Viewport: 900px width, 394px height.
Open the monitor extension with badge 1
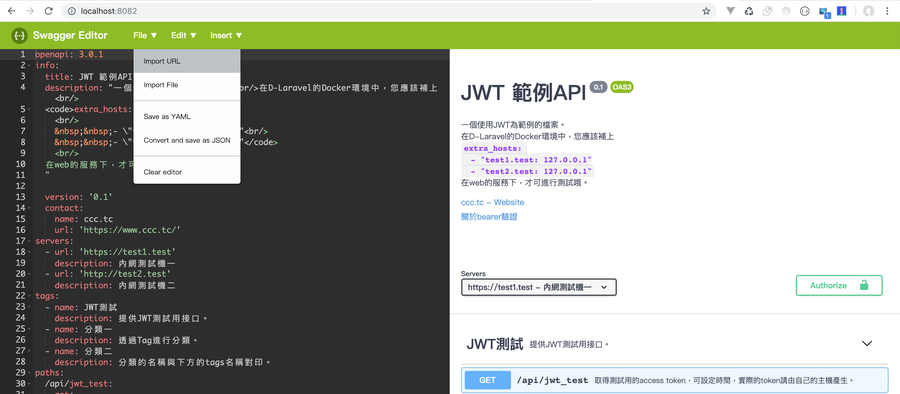coord(824,12)
